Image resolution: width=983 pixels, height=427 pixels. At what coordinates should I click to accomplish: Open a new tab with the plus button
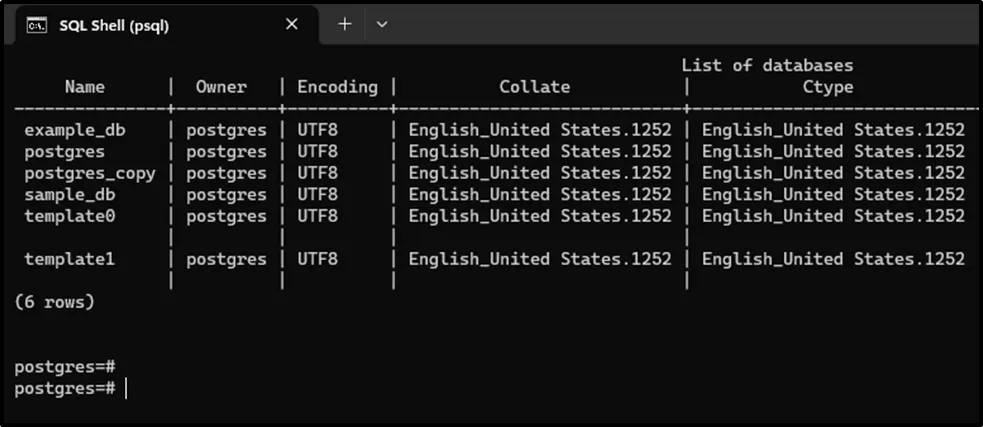pos(345,24)
